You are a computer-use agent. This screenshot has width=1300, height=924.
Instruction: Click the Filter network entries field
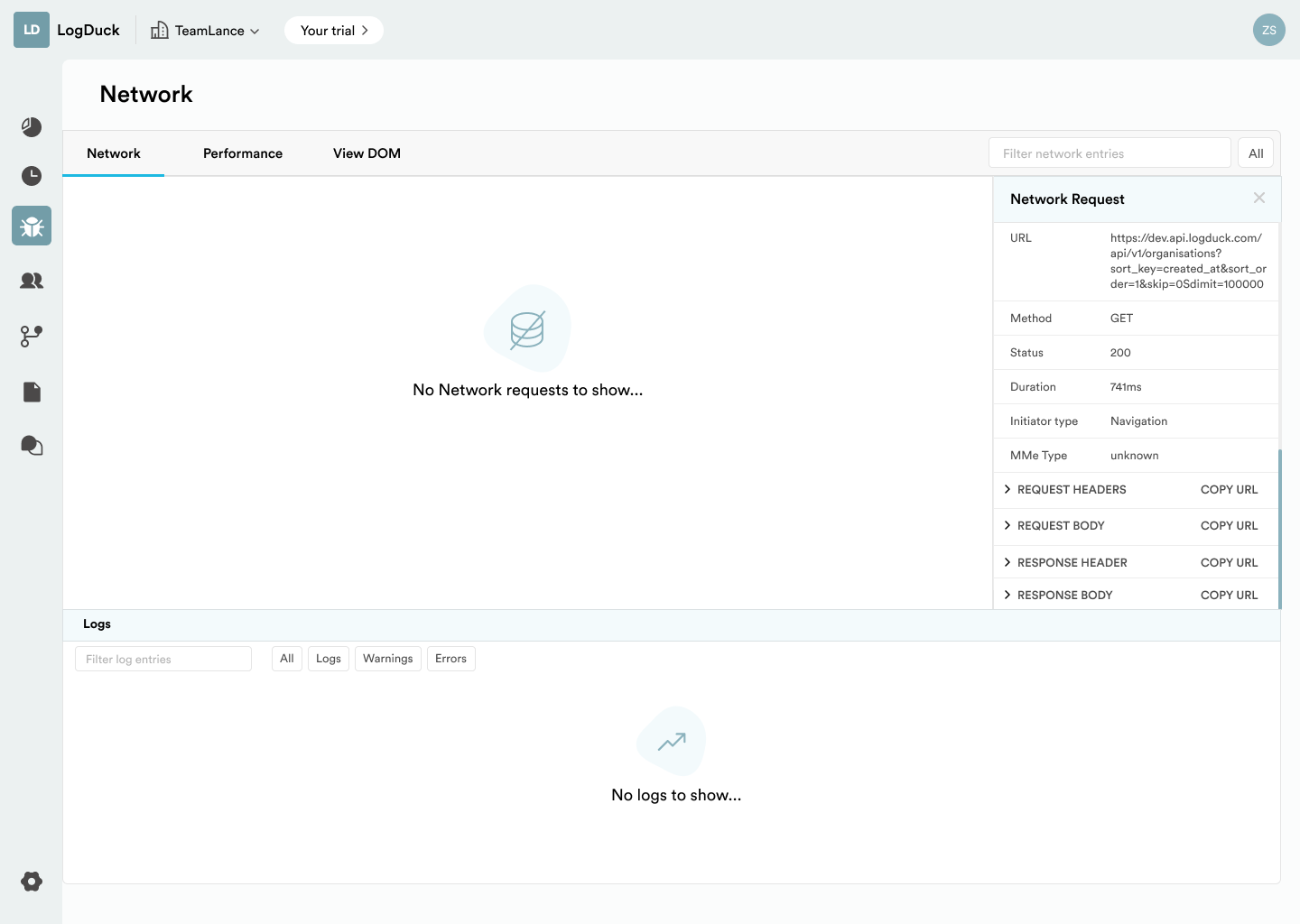click(x=1109, y=153)
